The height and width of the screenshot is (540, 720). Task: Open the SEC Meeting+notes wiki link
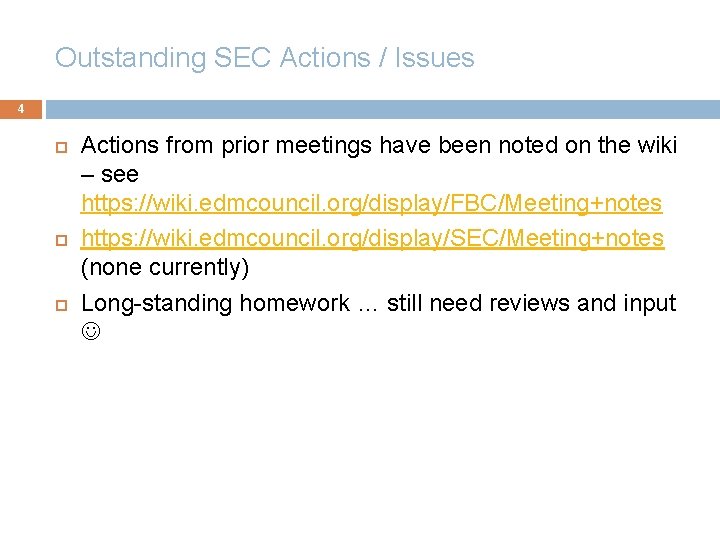click(x=372, y=238)
